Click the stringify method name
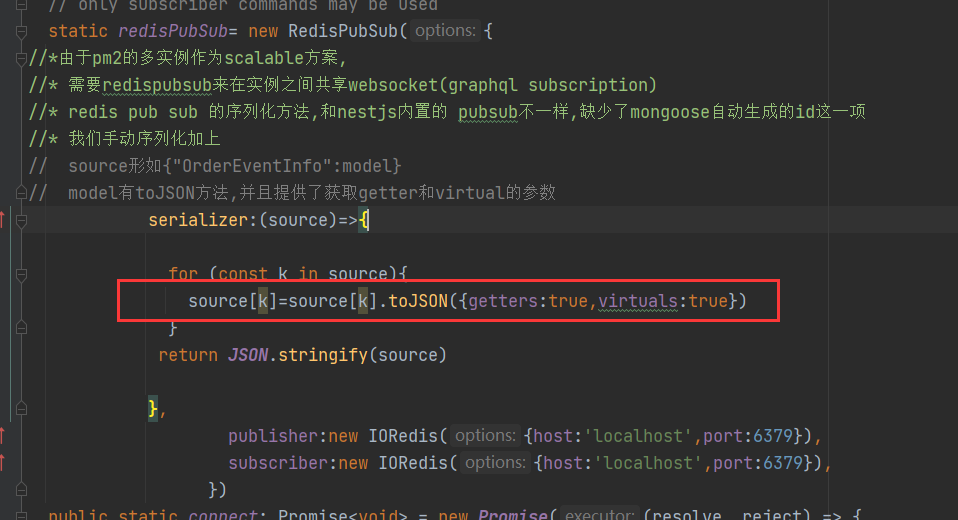This screenshot has height=520, width=958. [x=323, y=355]
